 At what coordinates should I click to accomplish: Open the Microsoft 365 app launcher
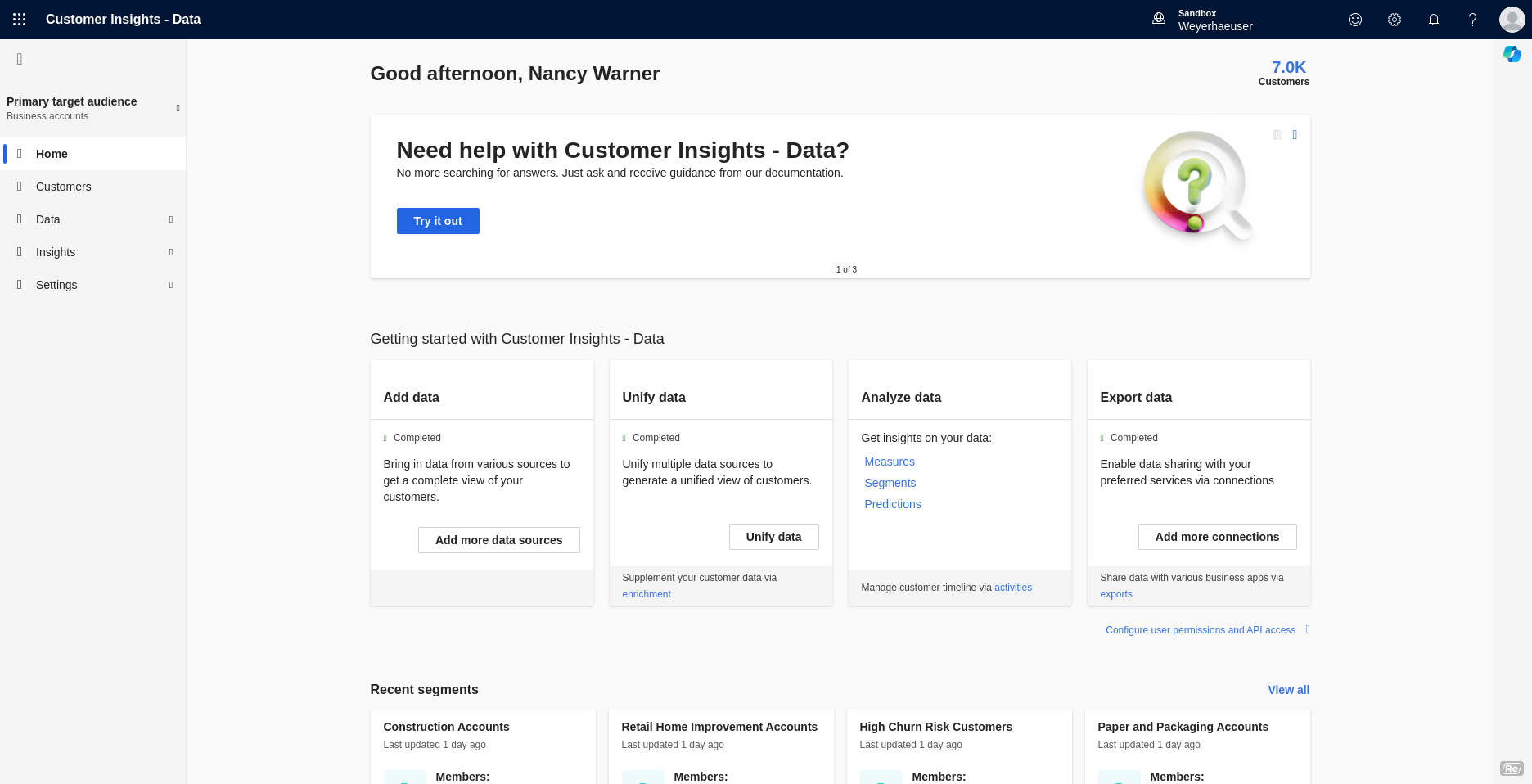[18, 19]
